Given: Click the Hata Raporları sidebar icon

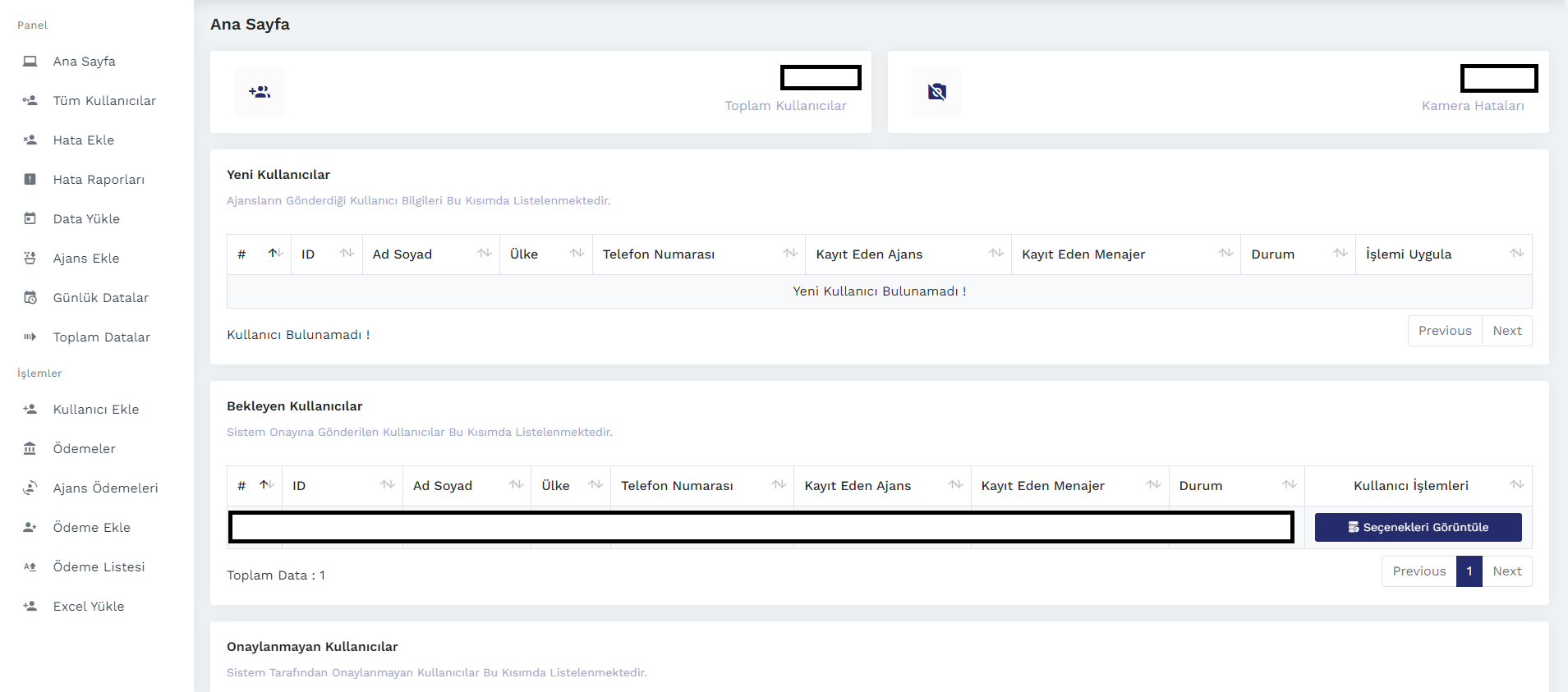Looking at the screenshot, I should tap(30, 179).
